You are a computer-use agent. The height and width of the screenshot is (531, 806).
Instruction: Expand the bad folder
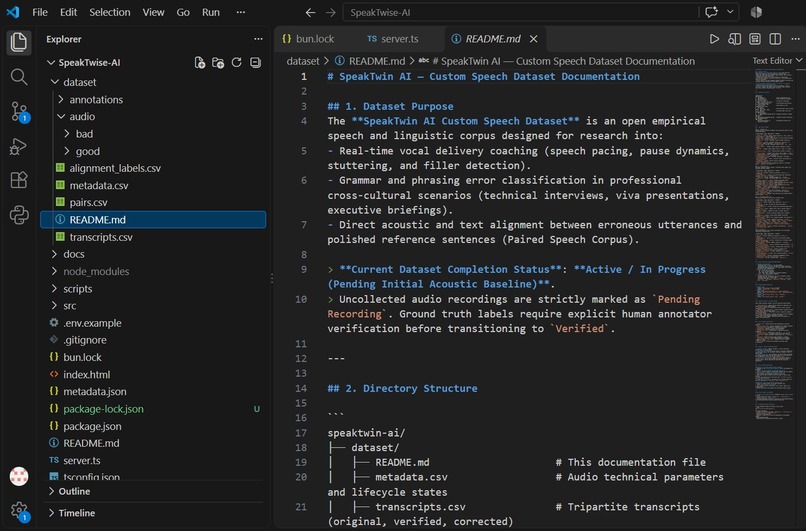tap(67, 134)
